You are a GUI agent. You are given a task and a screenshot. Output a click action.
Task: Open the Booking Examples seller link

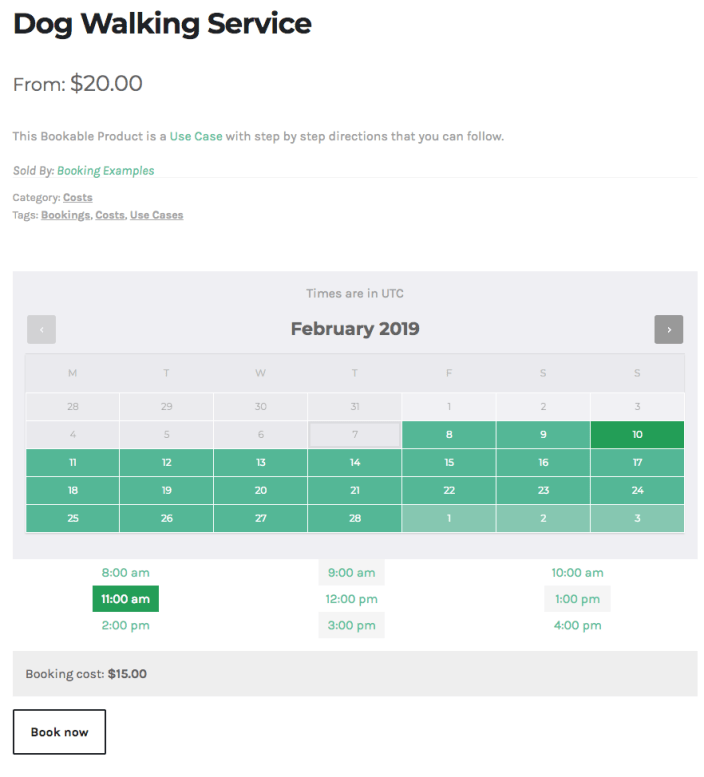tap(106, 171)
